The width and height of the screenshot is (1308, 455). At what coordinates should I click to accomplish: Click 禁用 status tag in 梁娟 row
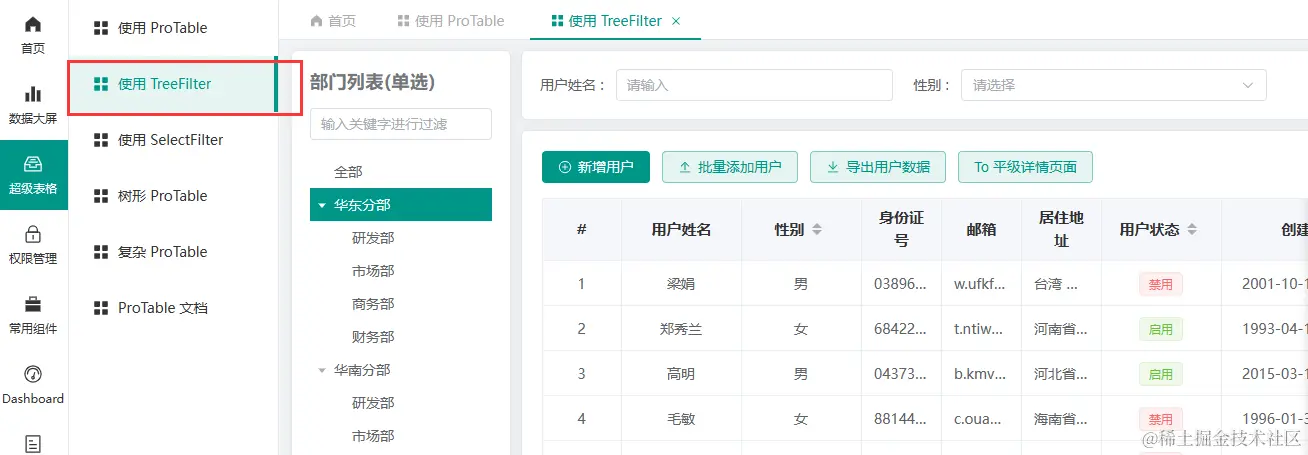pos(1161,284)
